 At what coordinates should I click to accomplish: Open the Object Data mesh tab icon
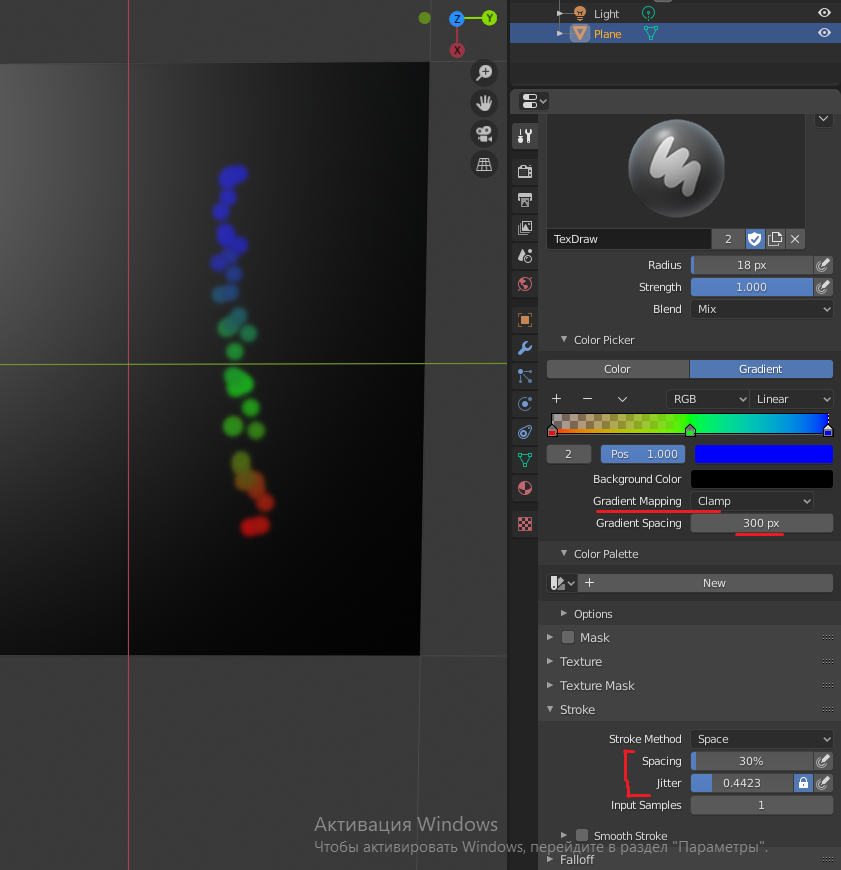525,460
